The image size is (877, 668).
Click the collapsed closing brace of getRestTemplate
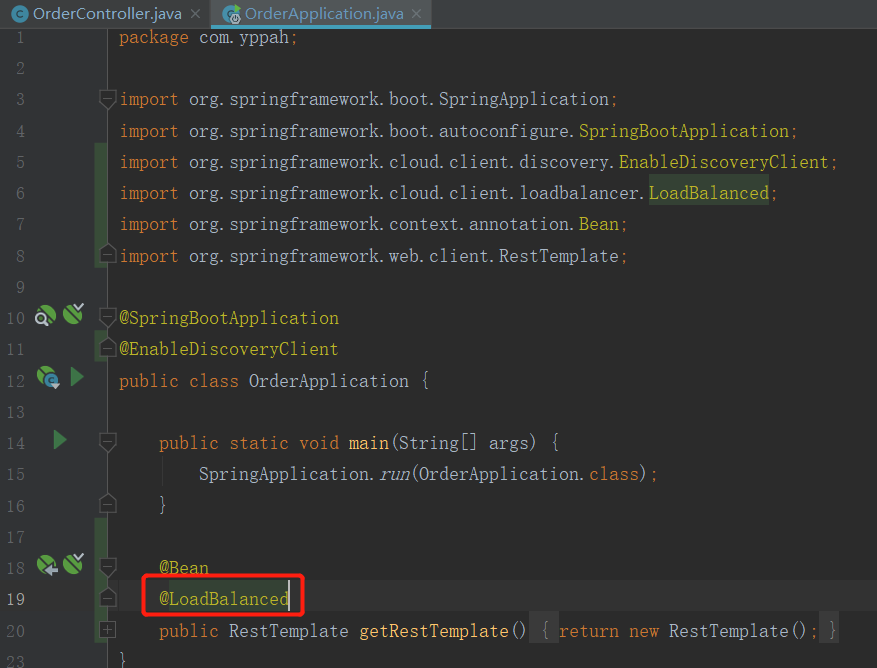(832, 631)
